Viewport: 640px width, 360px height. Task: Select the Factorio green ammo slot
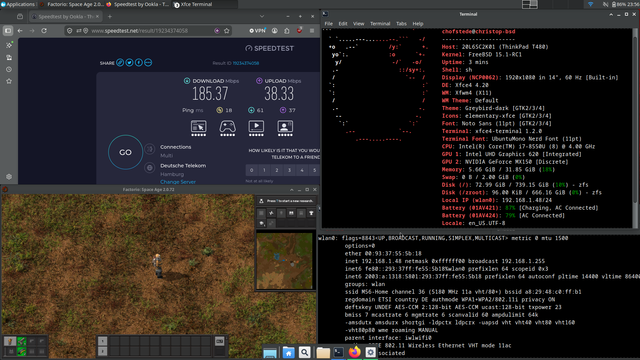tap(21, 351)
